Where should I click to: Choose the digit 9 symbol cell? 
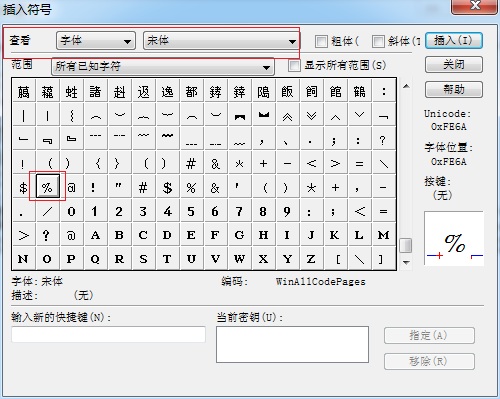click(287, 211)
